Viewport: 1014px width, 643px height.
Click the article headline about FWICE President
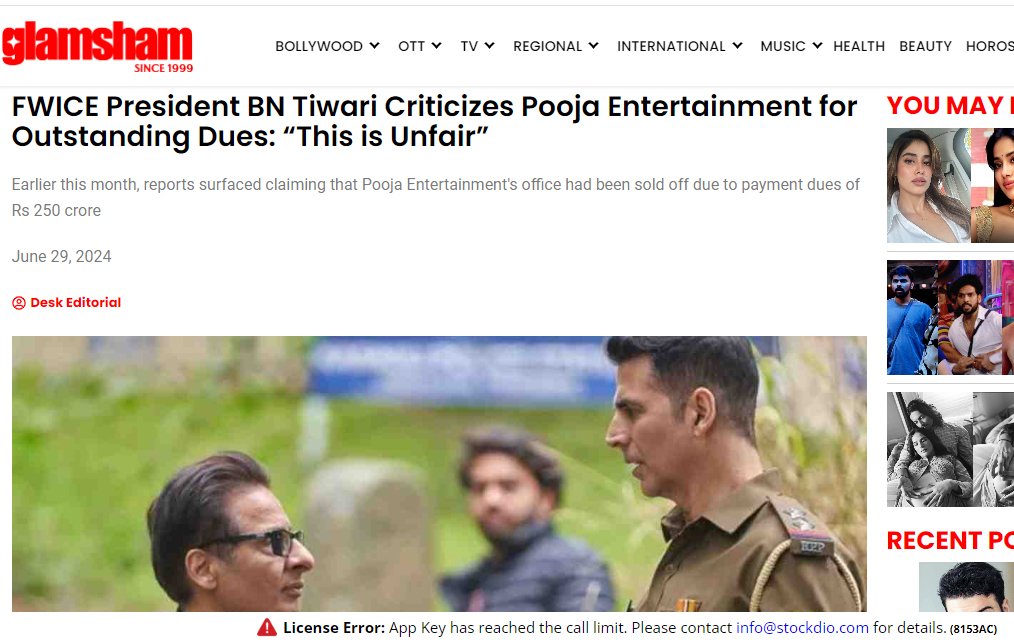coord(435,122)
